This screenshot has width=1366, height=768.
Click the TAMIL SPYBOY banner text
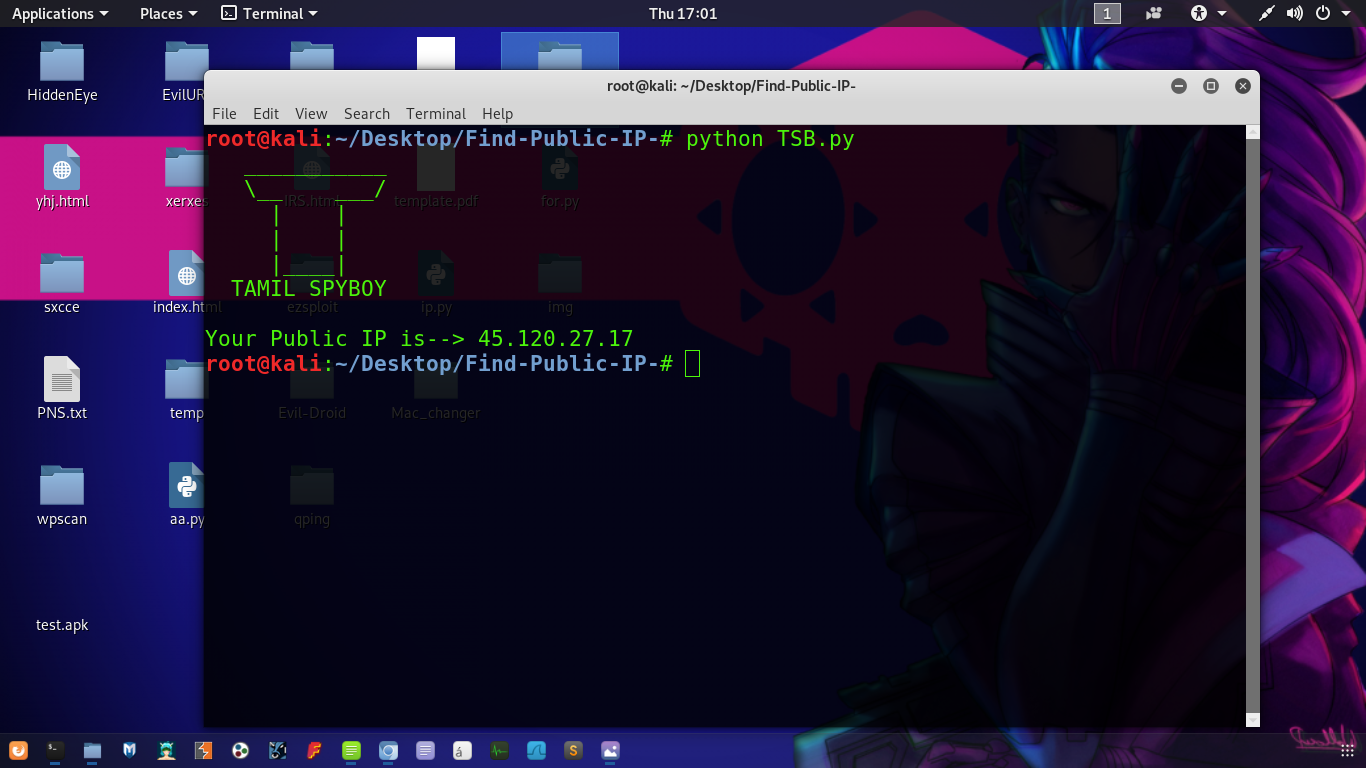pos(309,289)
